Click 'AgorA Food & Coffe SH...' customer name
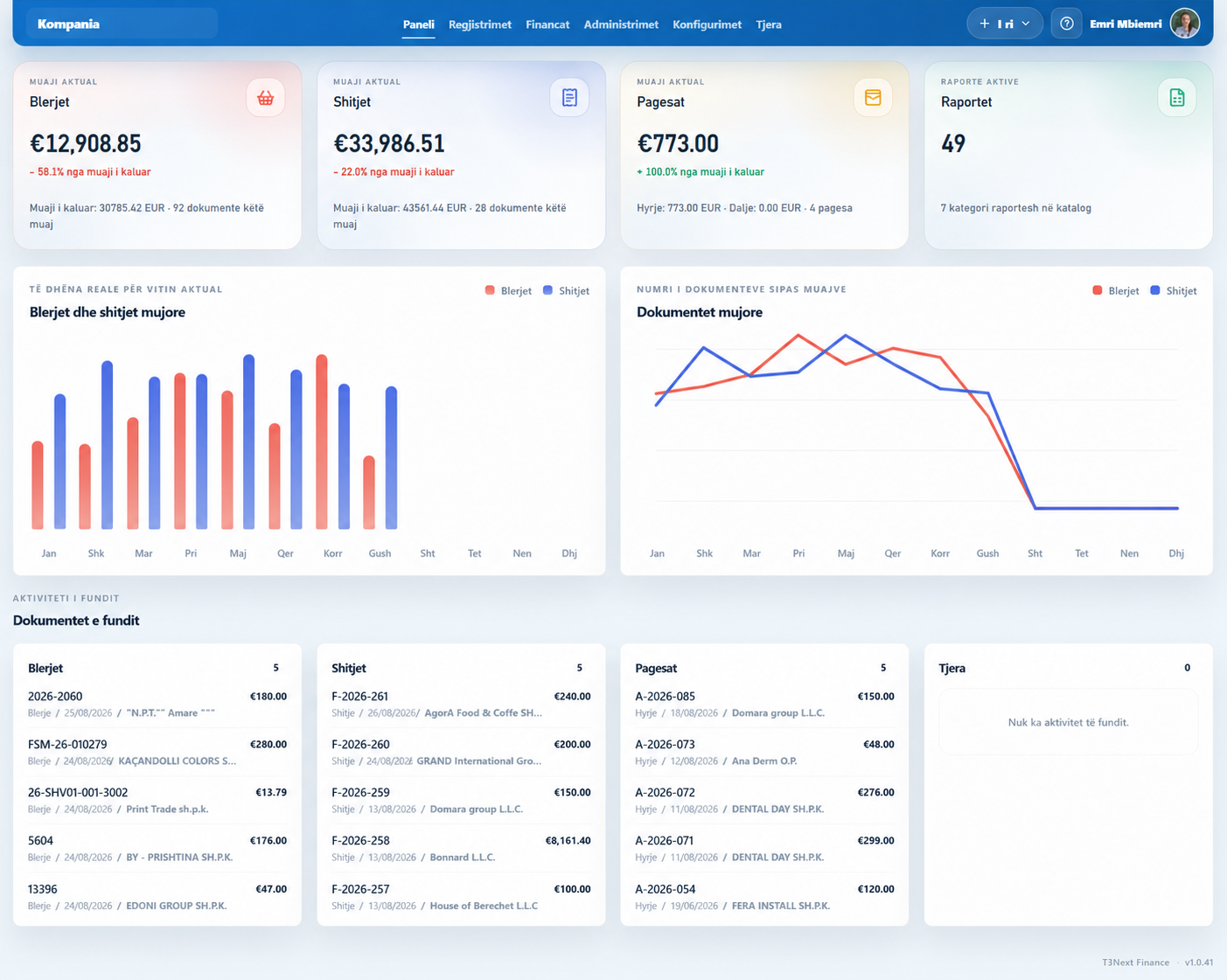Screen dimensions: 1227x980 483,712
